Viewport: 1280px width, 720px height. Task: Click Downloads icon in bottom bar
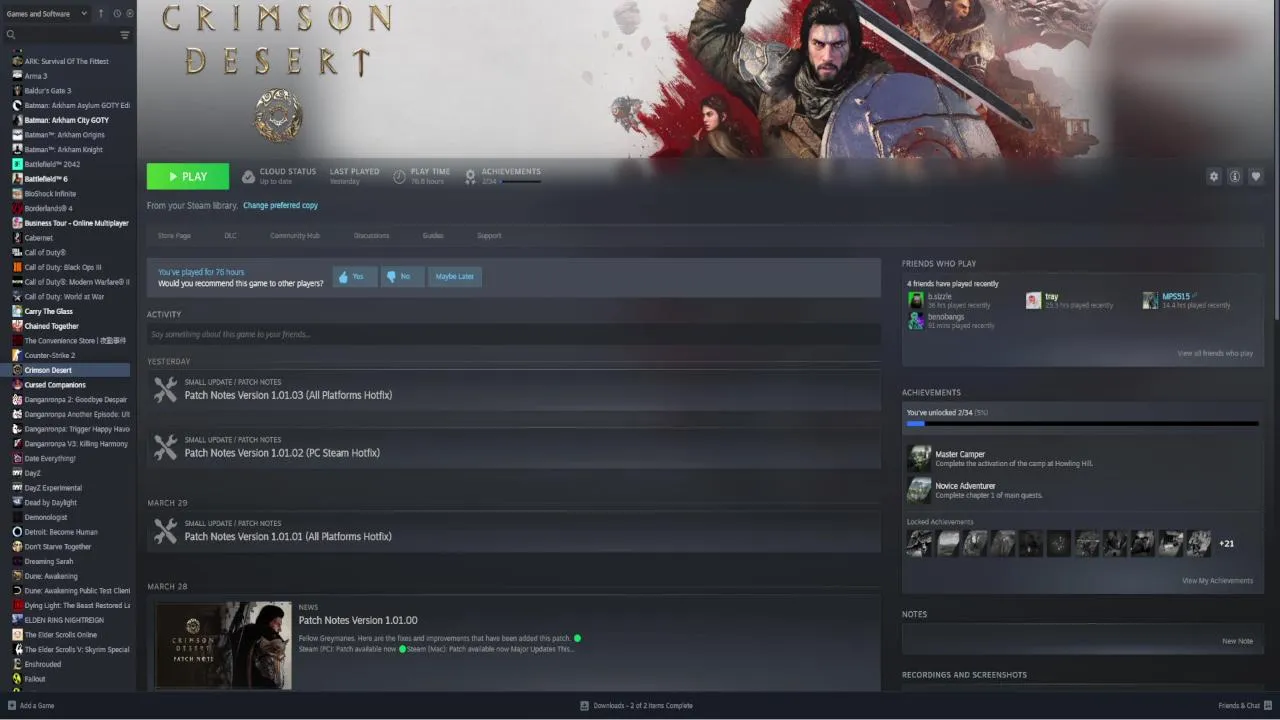pos(585,705)
